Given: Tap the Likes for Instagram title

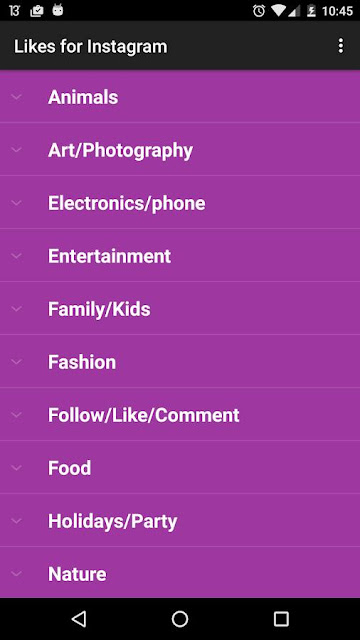Looking at the screenshot, I should pos(91,47).
